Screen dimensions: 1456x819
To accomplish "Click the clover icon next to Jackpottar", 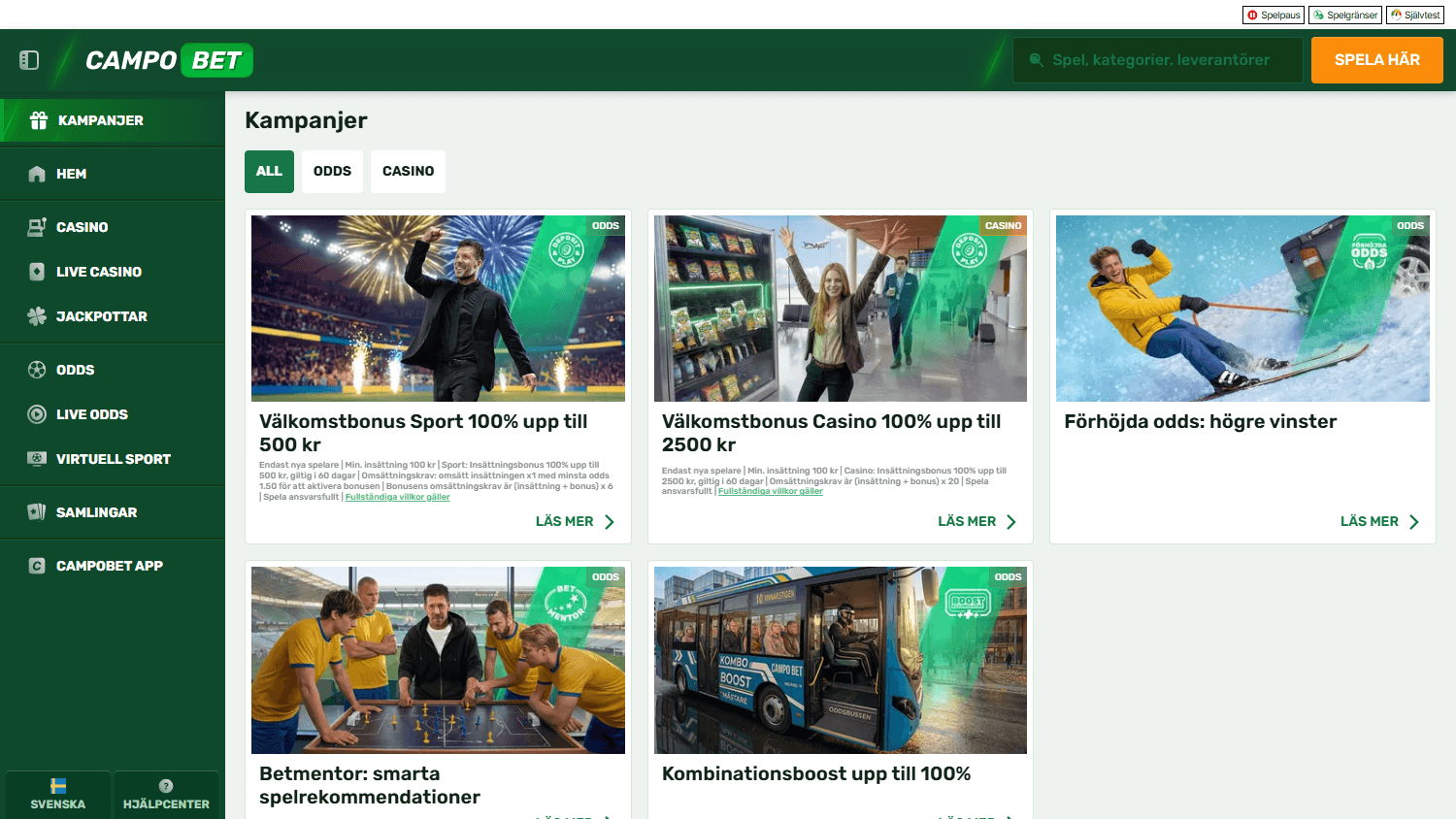I will [37, 316].
